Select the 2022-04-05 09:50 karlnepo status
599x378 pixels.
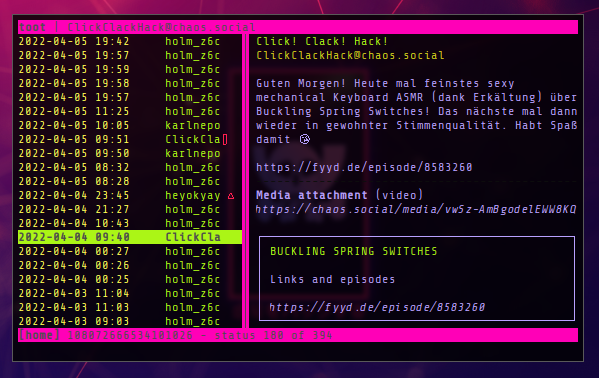pos(130,153)
